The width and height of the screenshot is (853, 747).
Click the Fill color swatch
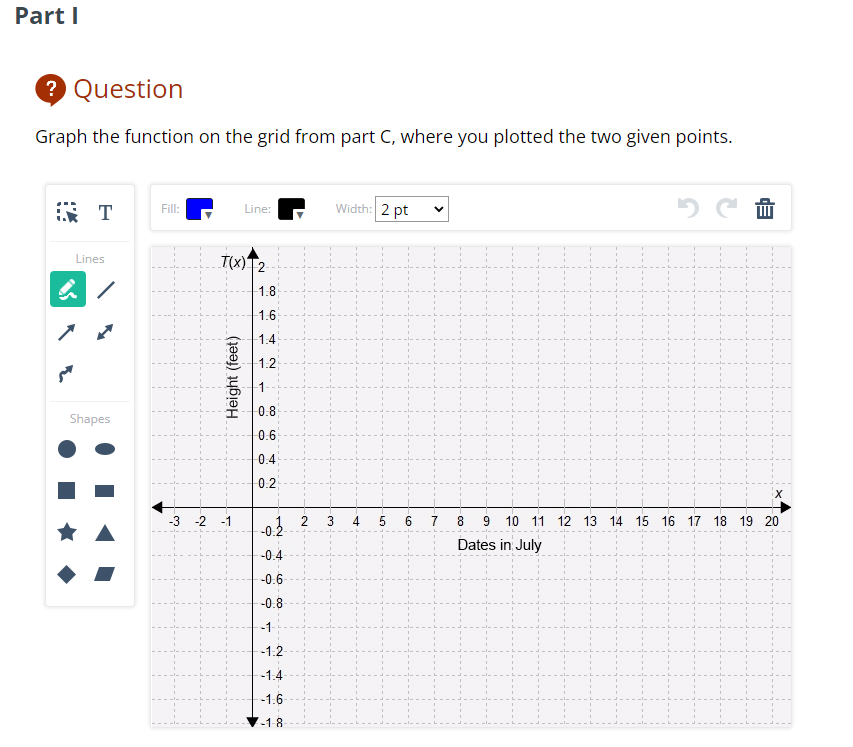pos(195,206)
